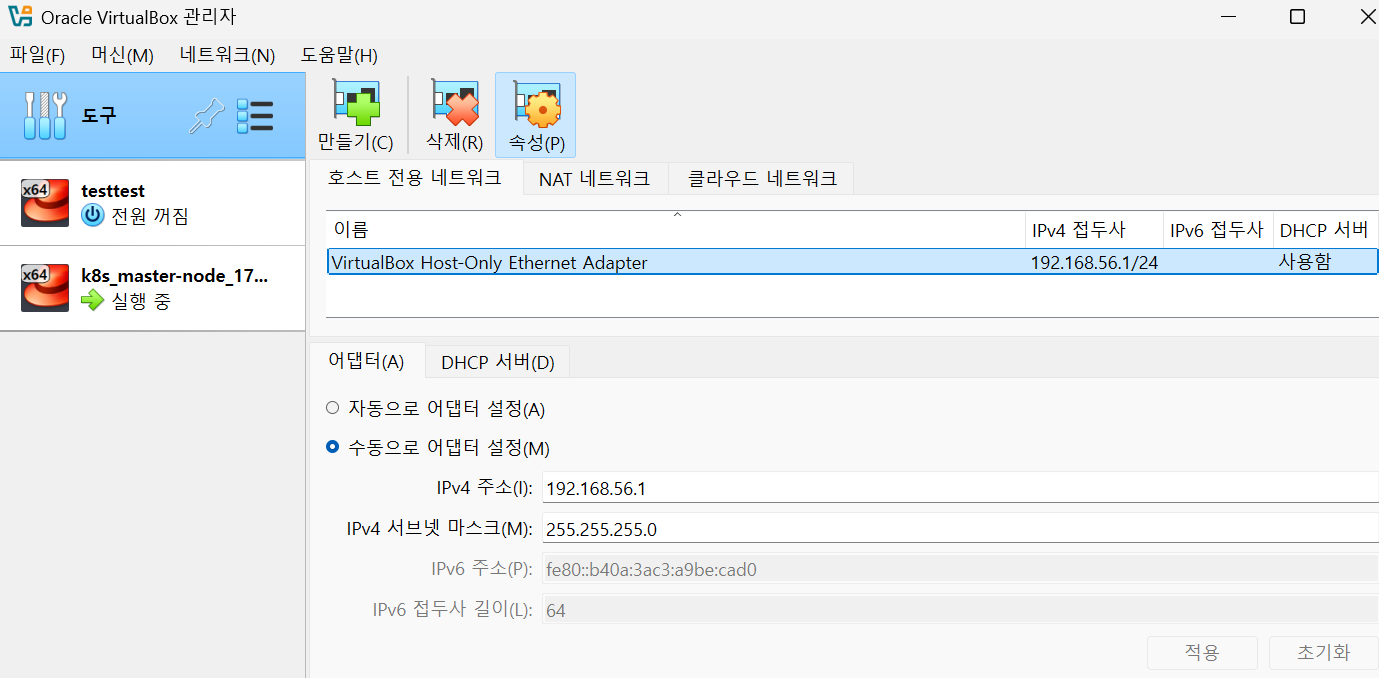Open the Network (네트워크) menu
The image size is (1379, 678).
pos(227,55)
